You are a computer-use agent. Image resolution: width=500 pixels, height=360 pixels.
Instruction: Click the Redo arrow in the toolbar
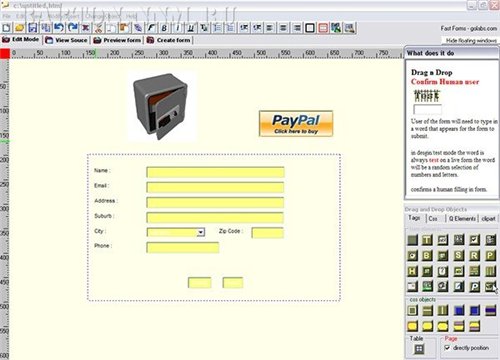tap(73, 28)
